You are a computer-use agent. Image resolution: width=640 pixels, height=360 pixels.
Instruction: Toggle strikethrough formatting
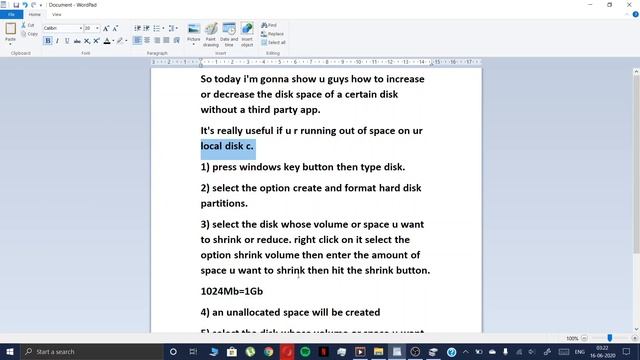(x=77, y=41)
